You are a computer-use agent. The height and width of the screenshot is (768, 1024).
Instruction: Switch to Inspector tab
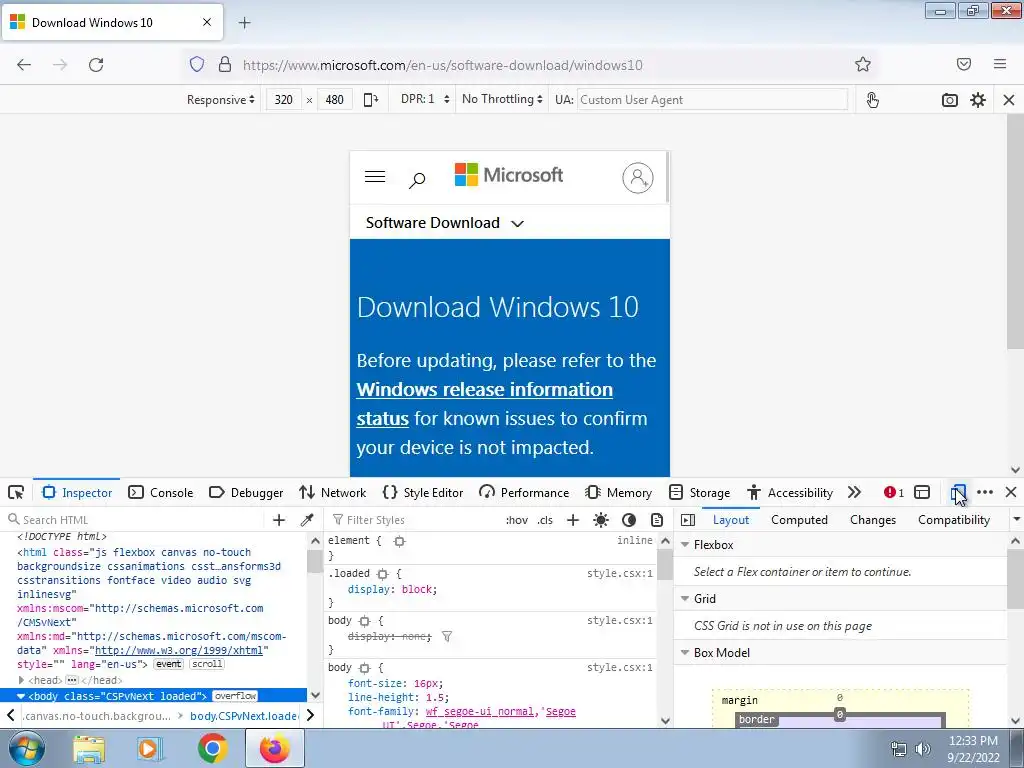(77, 492)
